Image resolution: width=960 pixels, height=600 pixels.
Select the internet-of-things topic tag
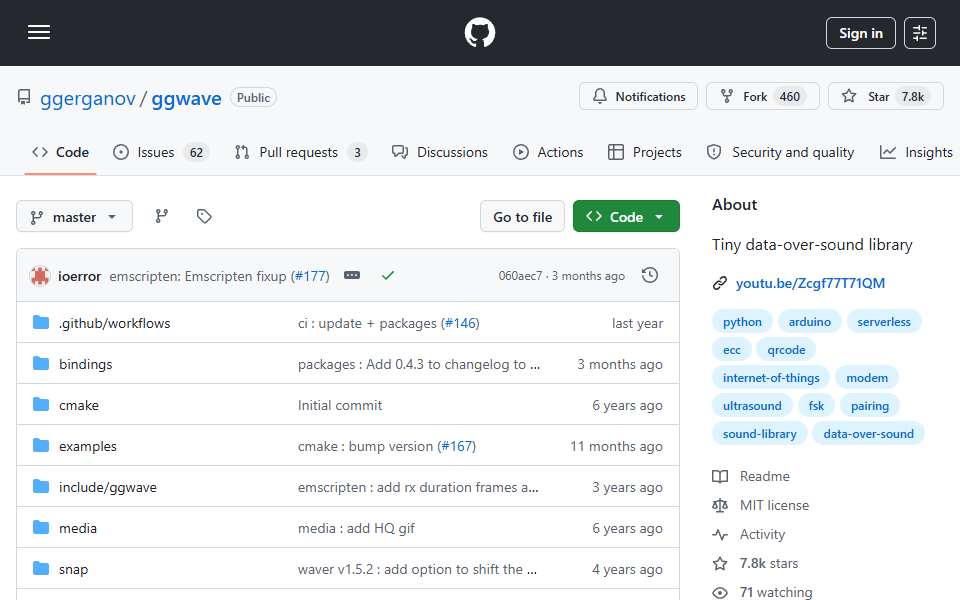(771, 378)
